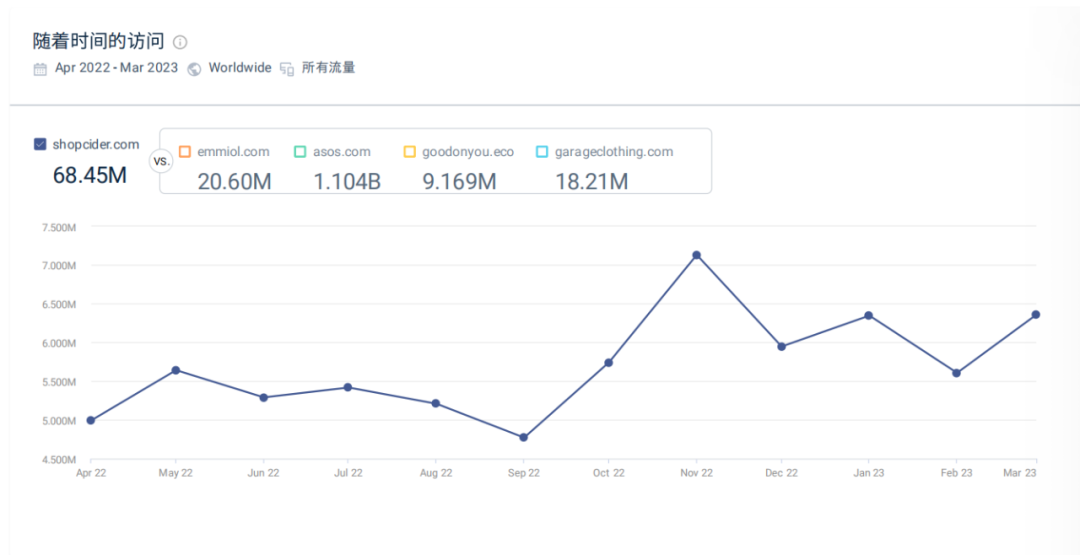Uncheck the shopcider.com checkbox
This screenshot has width=1080, height=555.
click(x=40, y=144)
